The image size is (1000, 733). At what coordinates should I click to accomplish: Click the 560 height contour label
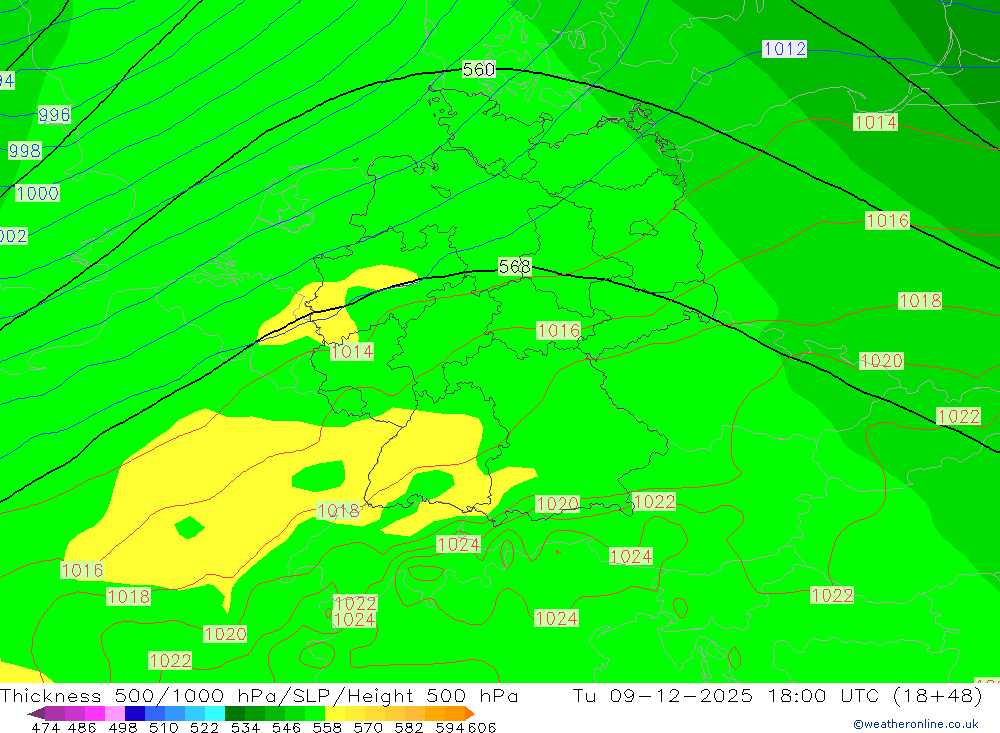click(478, 69)
